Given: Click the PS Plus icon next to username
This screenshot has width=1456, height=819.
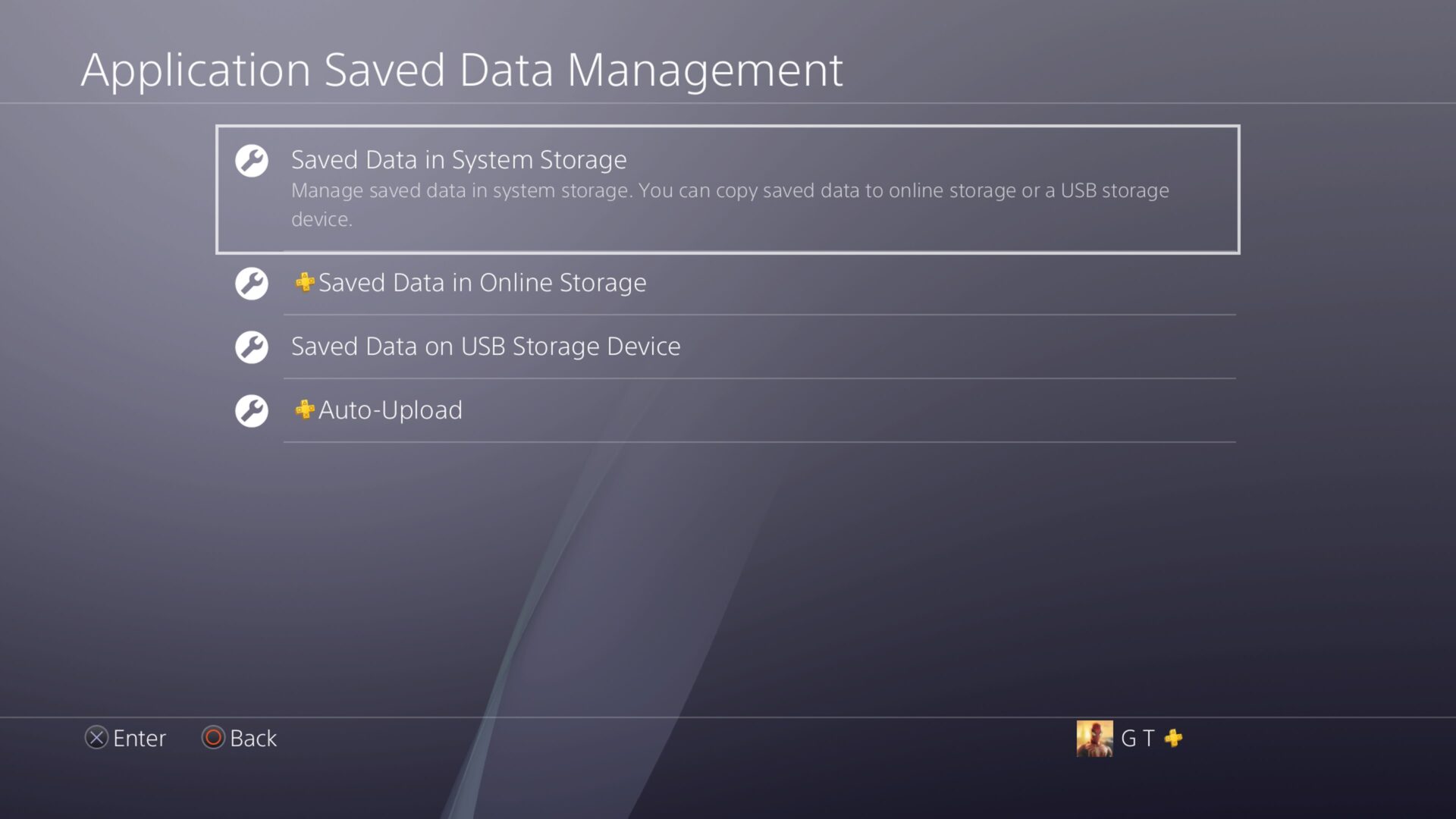Looking at the screenshot, I should click(1174, 738).
